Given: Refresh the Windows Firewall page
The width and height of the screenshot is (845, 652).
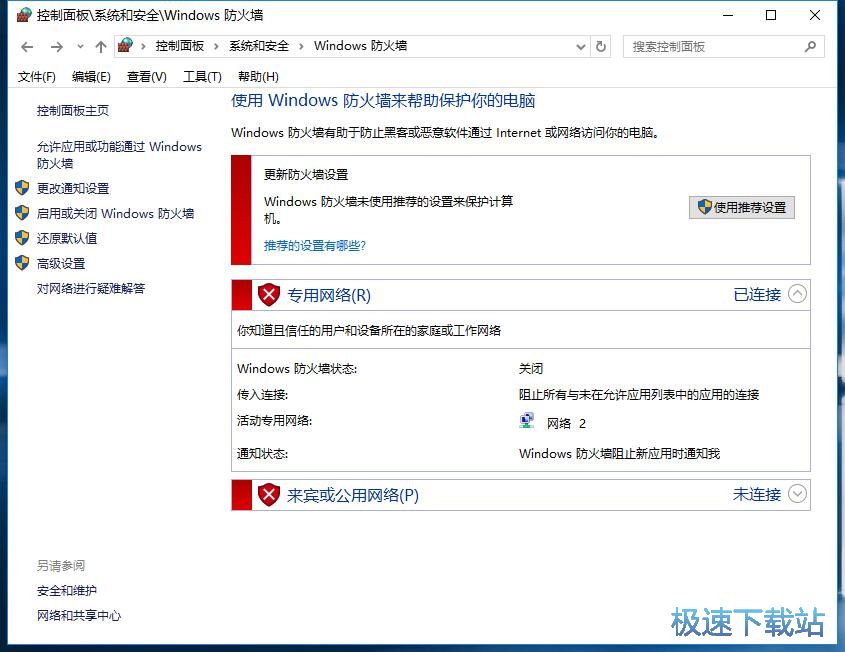Looking at the screenshot, I should click(601, 47).
